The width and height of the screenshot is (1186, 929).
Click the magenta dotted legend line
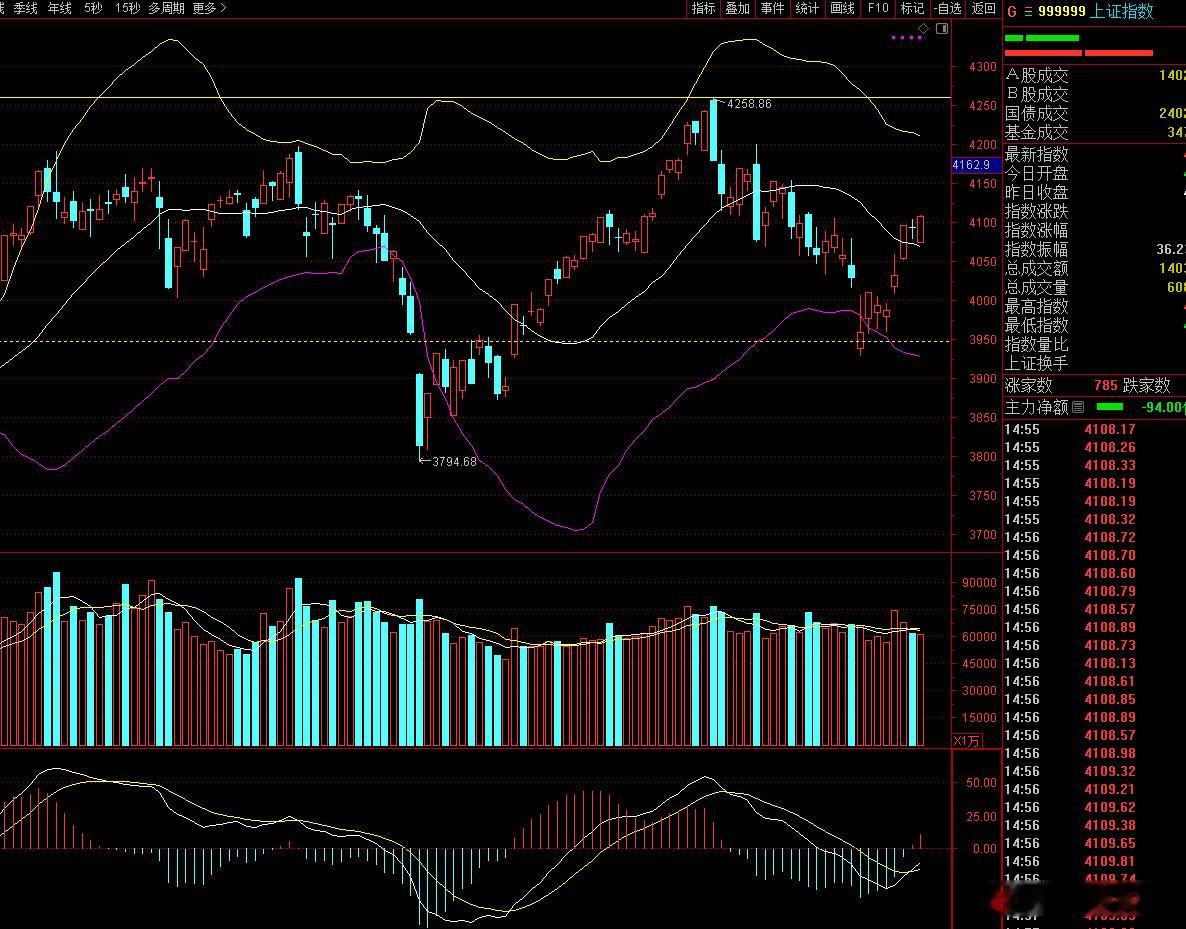pyautogui.click(x=906, y=37)
